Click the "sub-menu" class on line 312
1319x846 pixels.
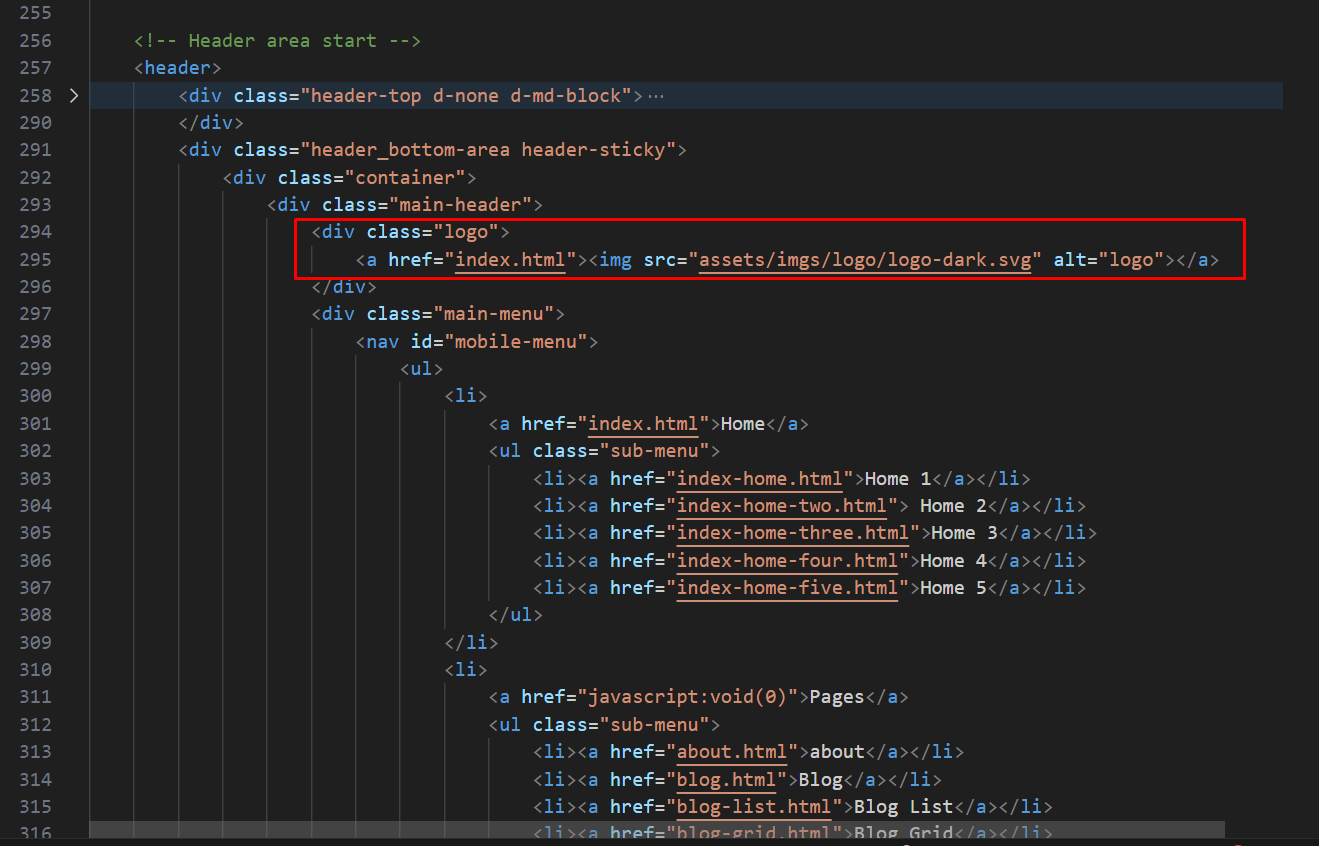coord(654,724)
